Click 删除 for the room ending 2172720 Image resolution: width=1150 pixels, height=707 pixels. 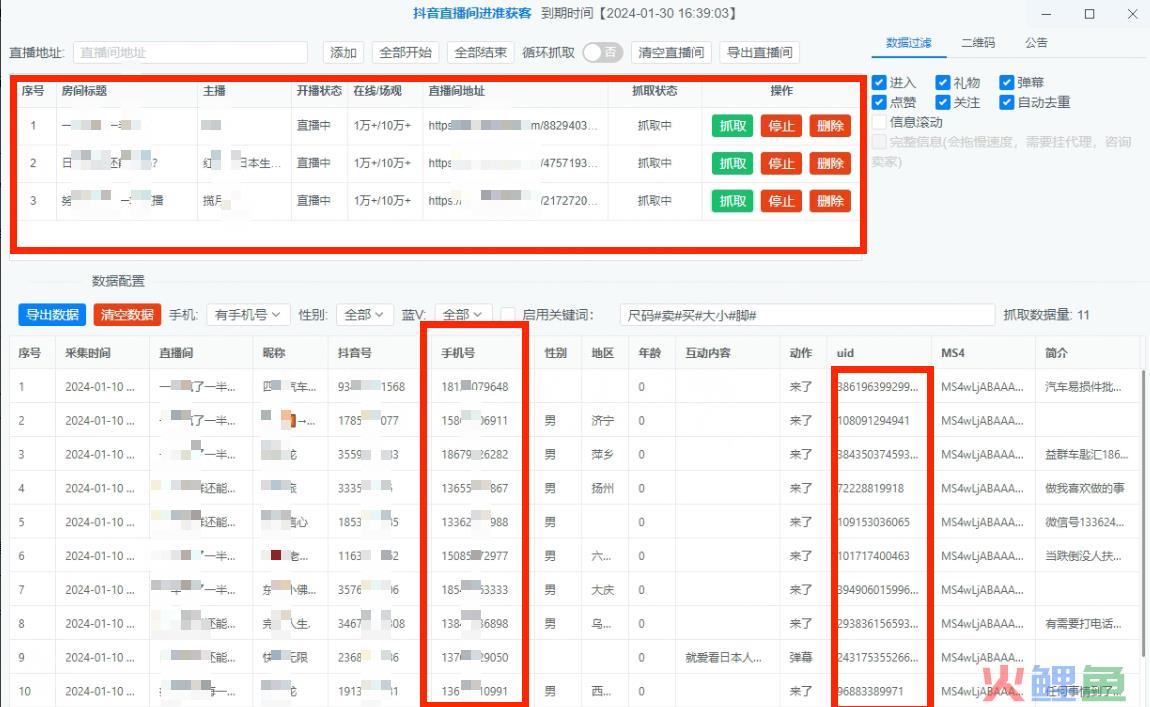(830, 201)
